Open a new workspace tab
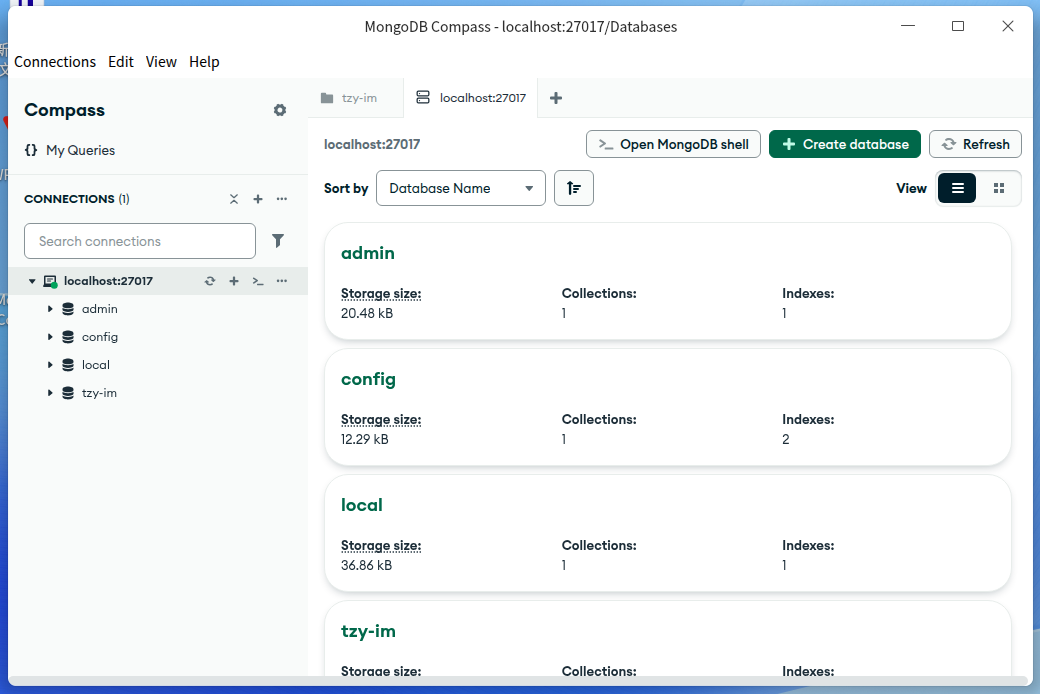Image resolution: width=1040 pixels, height=694 pixels. 556,98
